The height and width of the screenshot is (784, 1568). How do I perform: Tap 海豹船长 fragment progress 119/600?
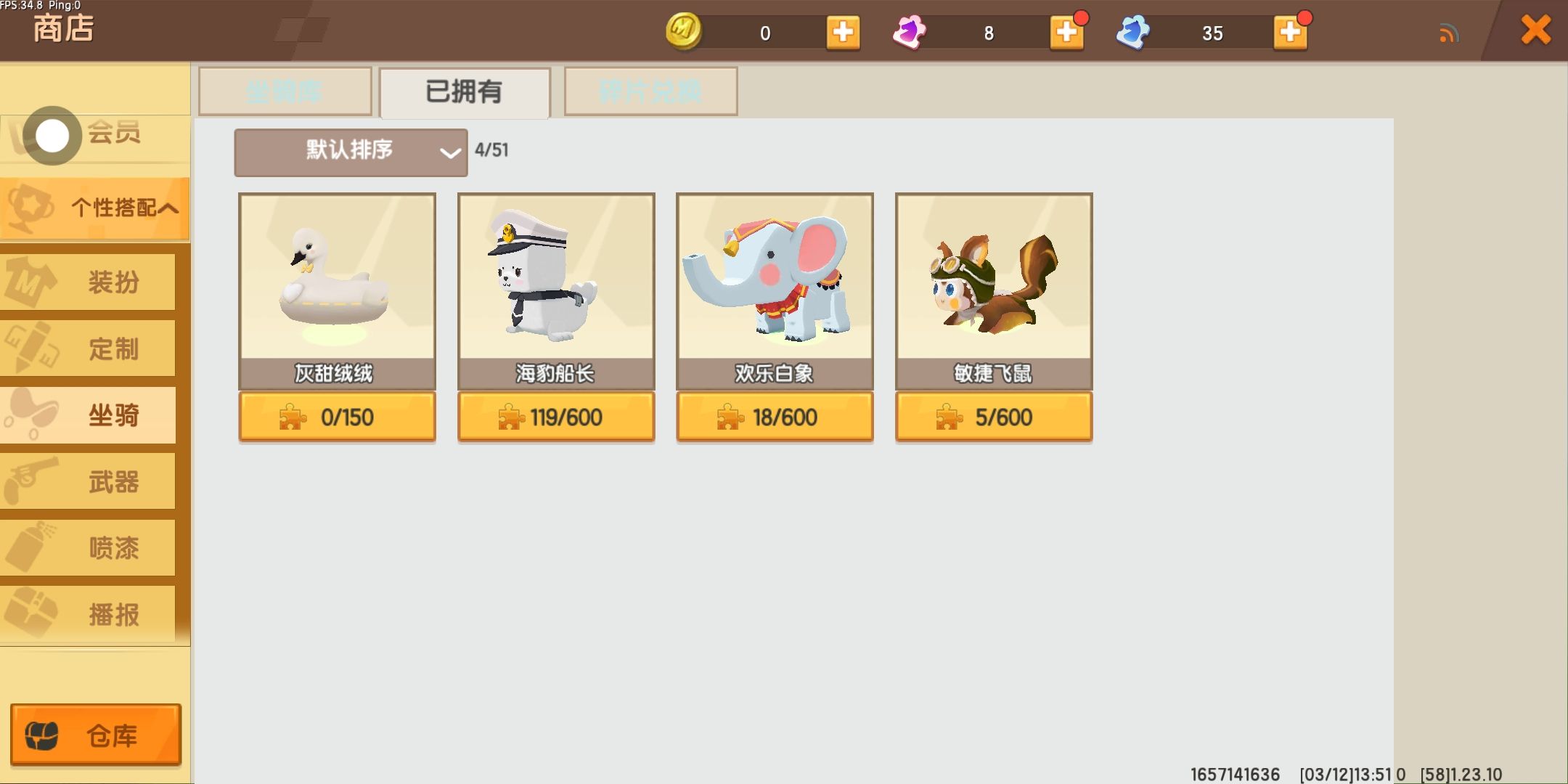556,417
